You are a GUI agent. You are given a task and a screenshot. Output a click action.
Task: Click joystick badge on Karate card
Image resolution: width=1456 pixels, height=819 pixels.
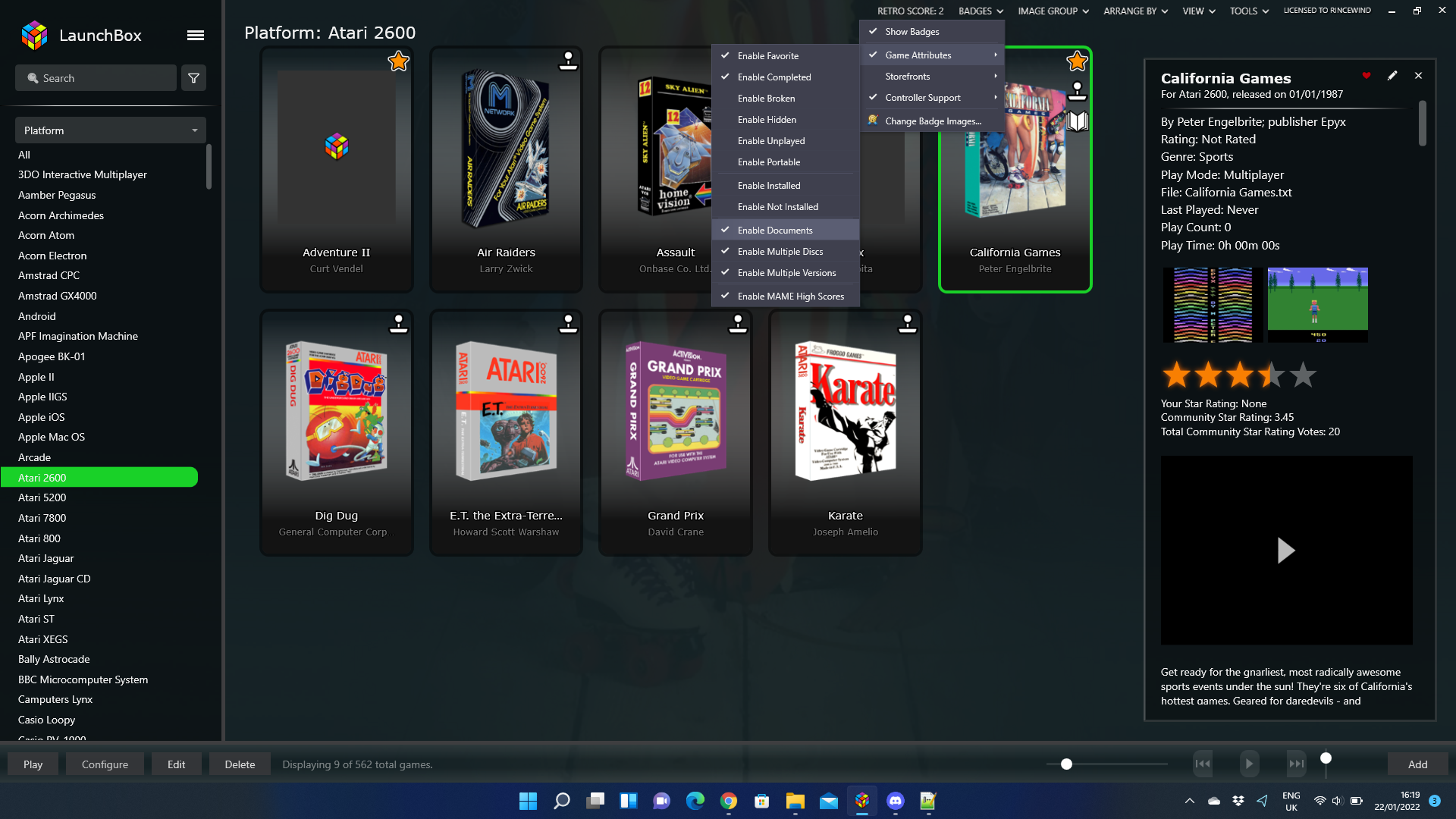908,324
